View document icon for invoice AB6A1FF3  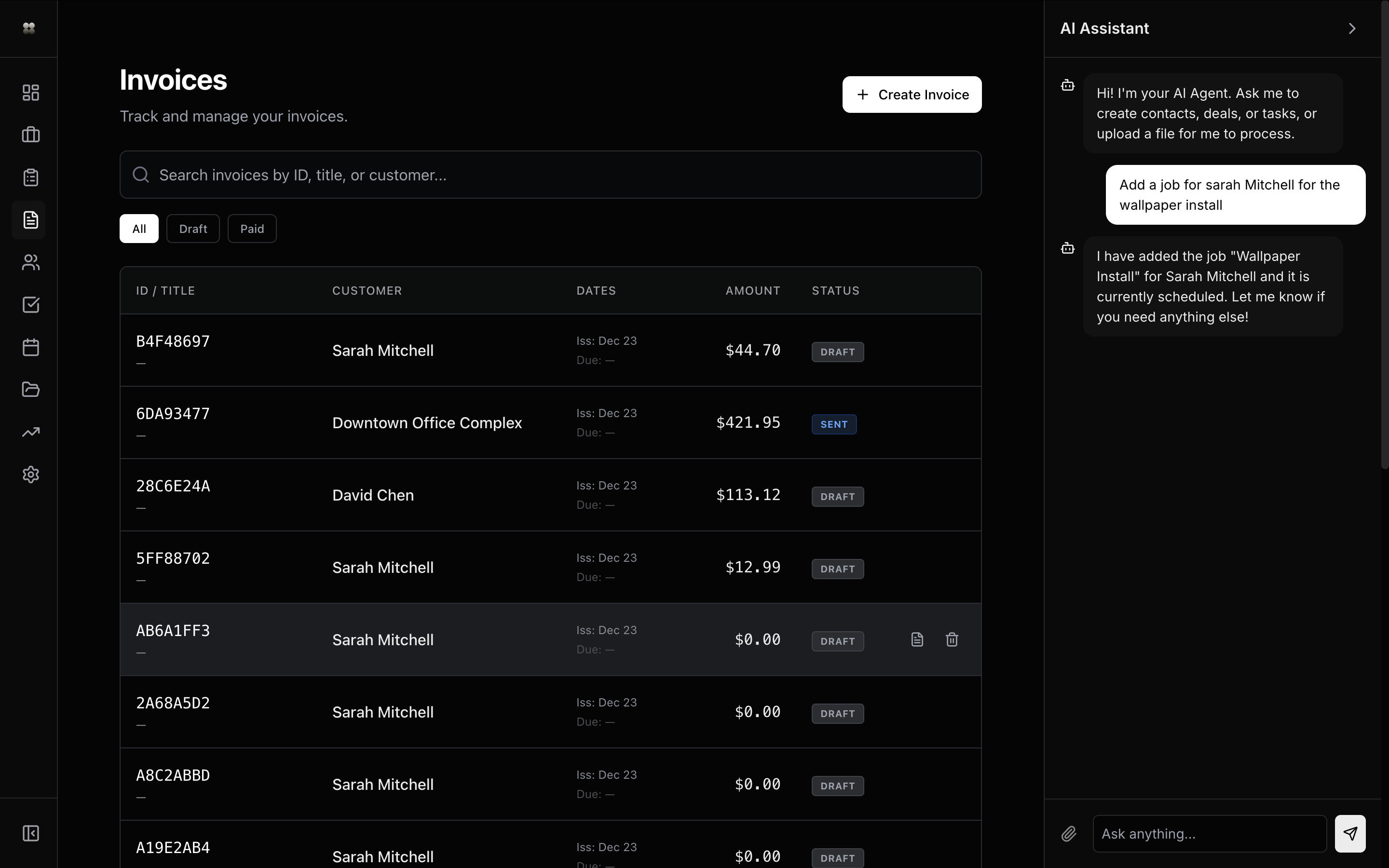click(x=917, y=639)
